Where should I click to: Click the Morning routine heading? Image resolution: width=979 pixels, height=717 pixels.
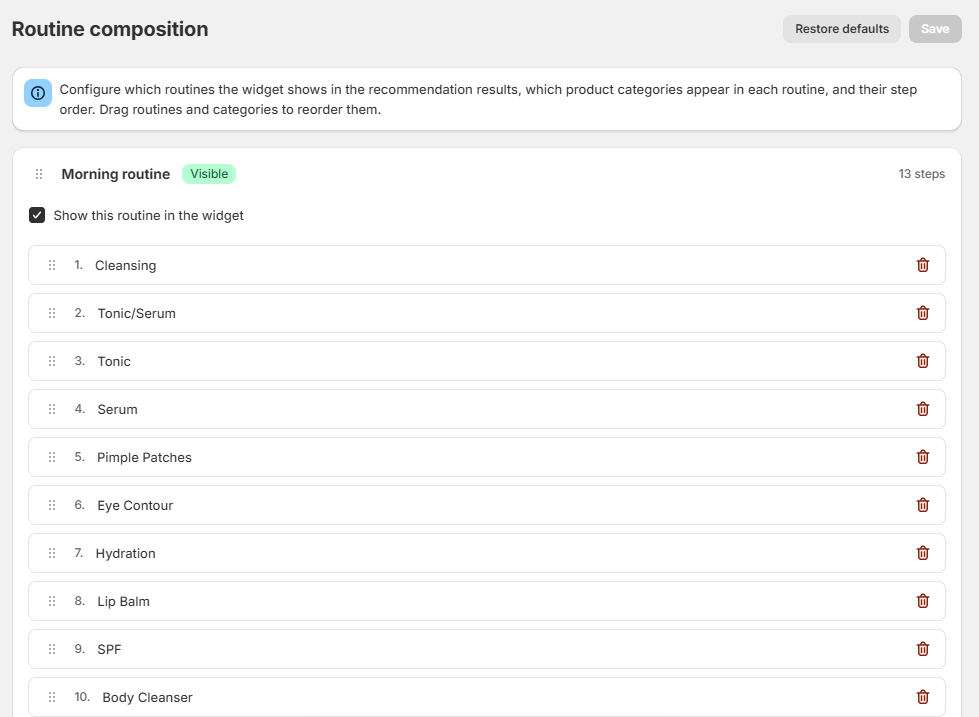tap(116, 174)
